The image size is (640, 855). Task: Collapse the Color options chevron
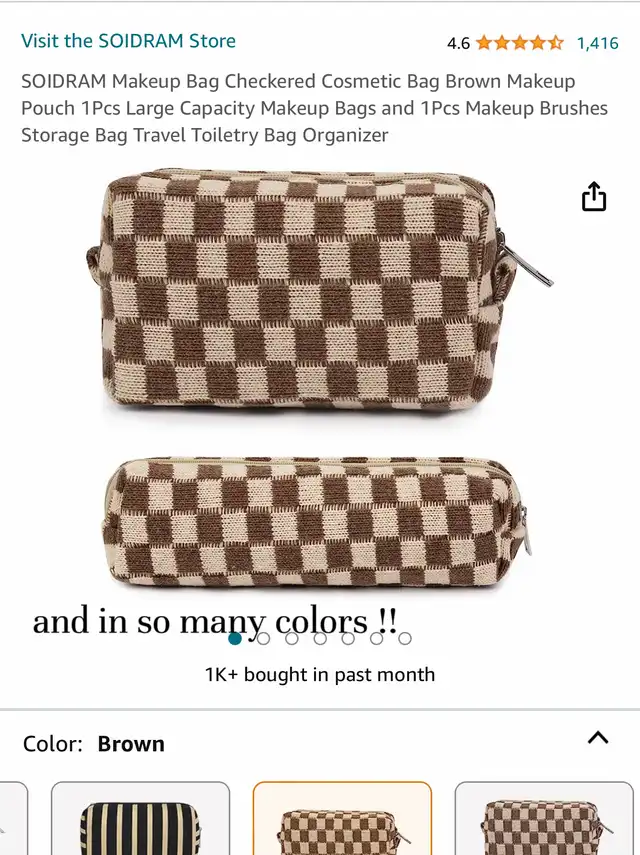pos(598,737)
